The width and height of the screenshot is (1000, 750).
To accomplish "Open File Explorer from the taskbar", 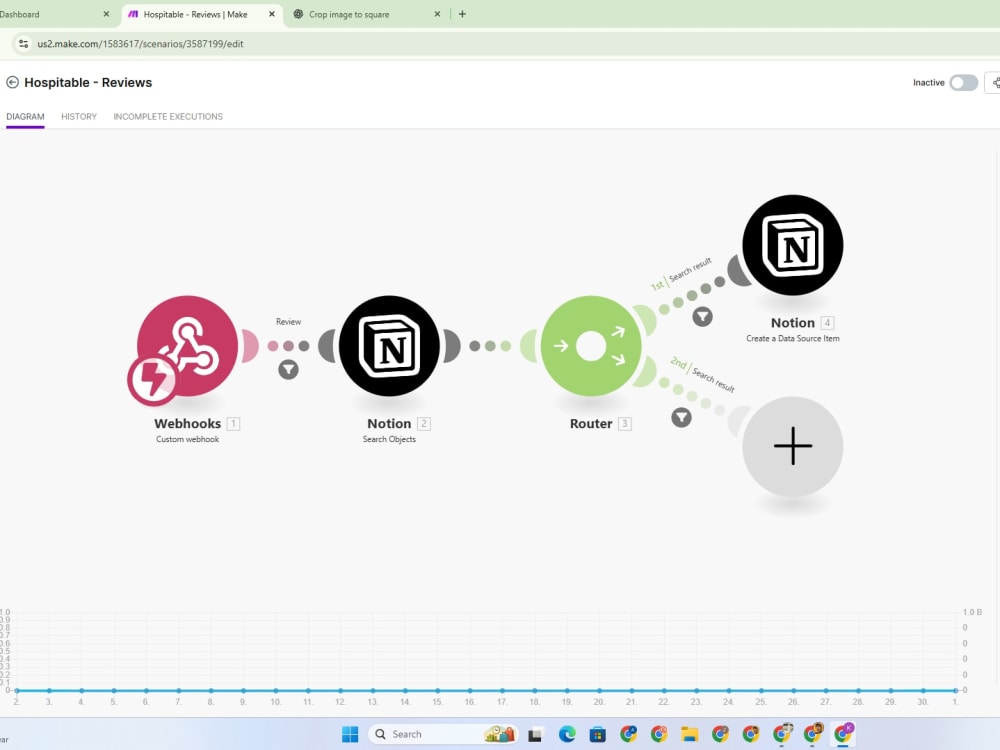I will pos(689,734).
